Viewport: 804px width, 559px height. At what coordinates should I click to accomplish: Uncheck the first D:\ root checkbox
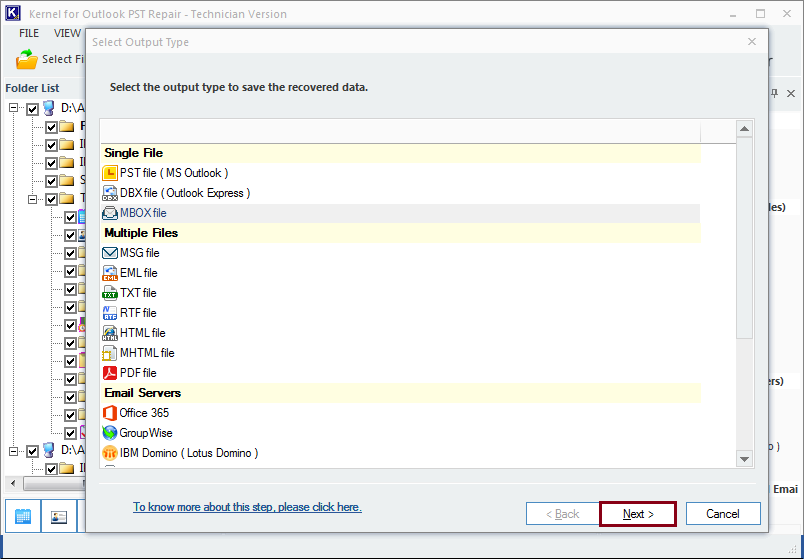pos(32,109)
